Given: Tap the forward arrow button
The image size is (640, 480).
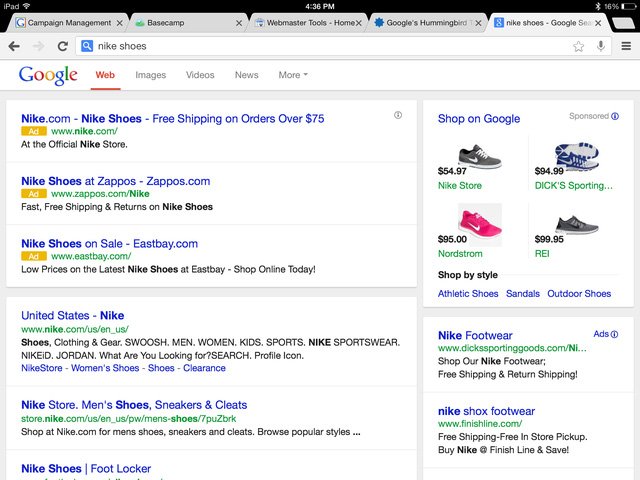Looking at the screenshot, I should pos(38,46).
